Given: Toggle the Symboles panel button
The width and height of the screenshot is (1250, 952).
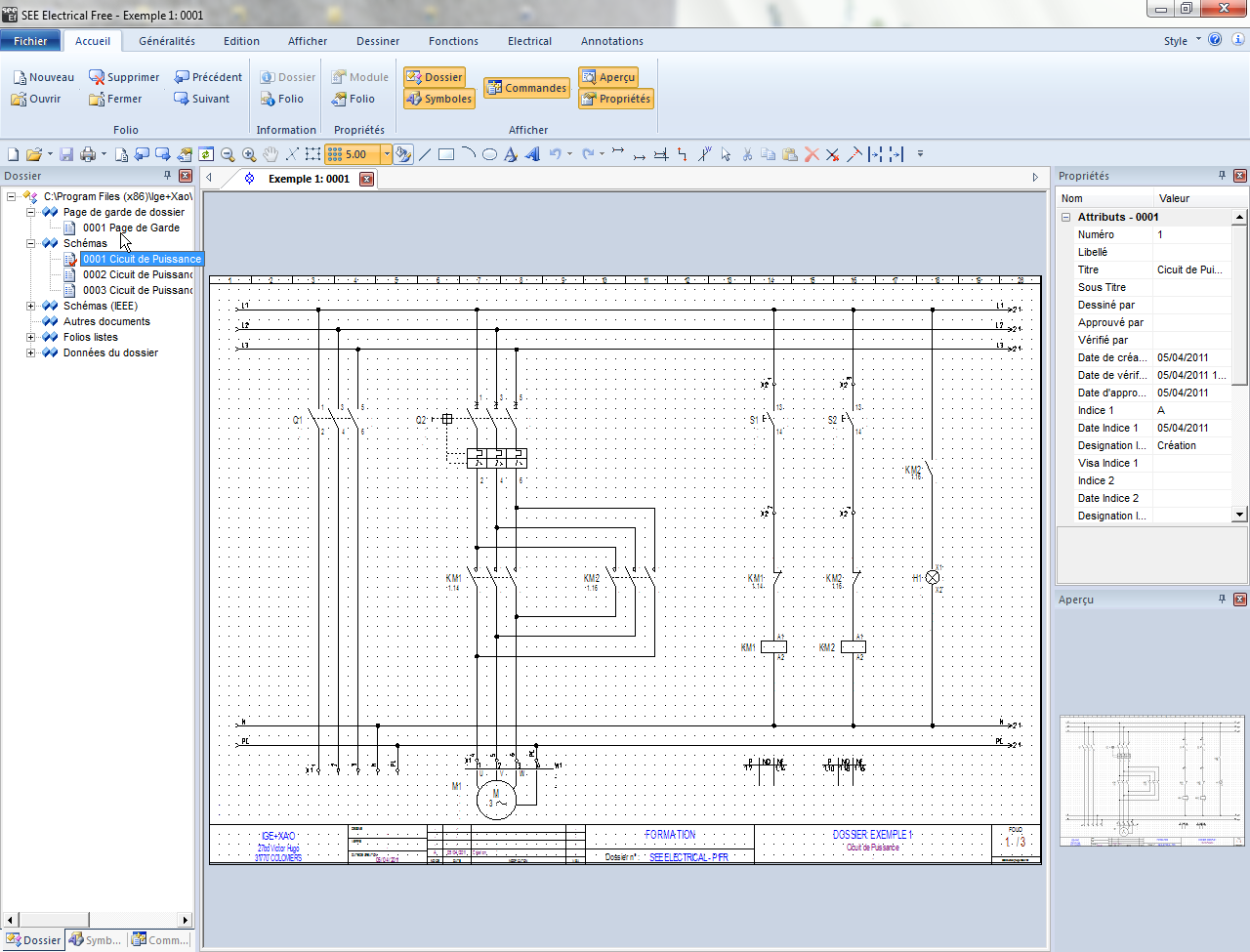Looking at the screenshot, I should [x=438, y=99].
